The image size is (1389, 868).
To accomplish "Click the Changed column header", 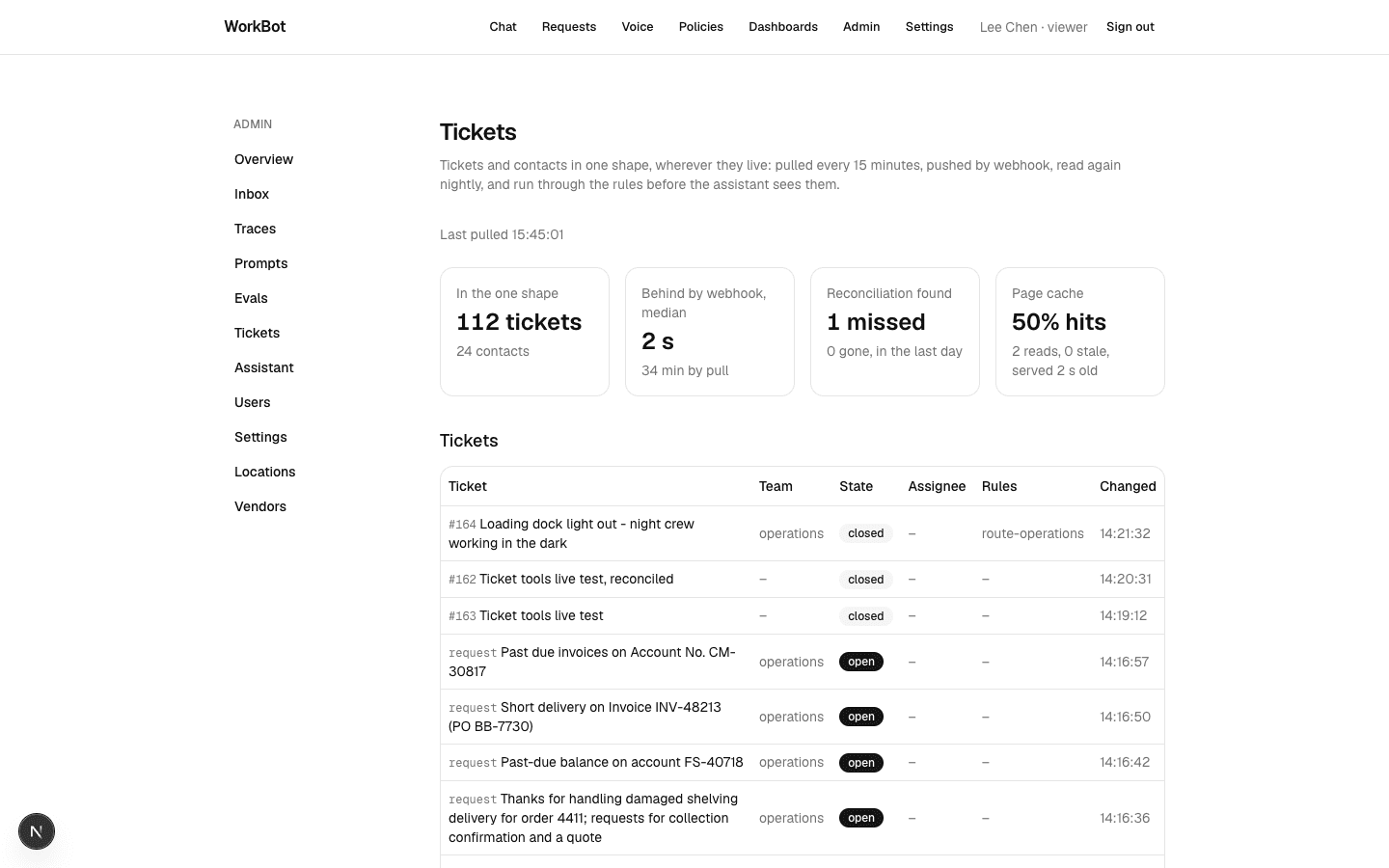I will (x=1128, y=486).
